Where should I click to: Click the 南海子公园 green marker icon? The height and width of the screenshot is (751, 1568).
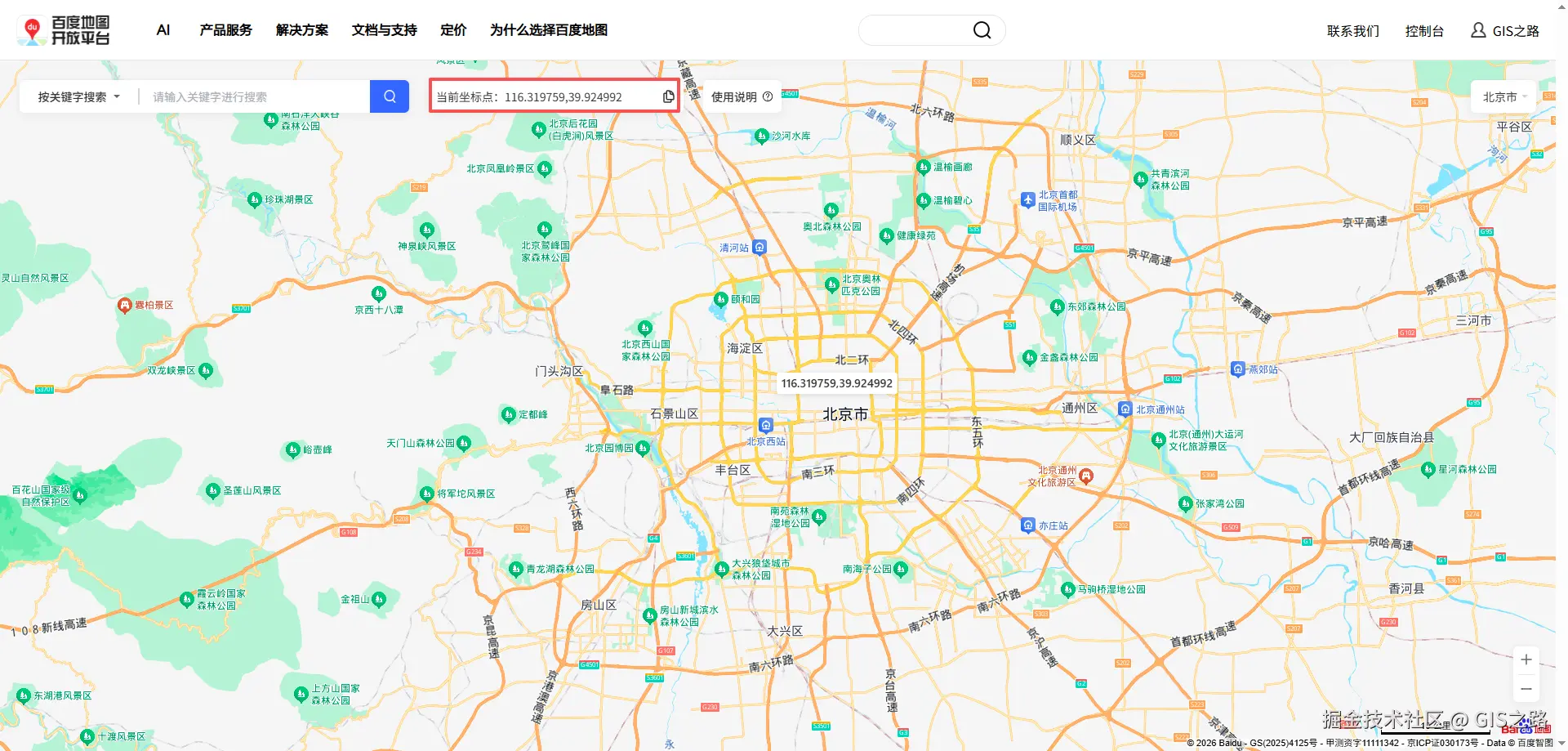pyautogui.click(x=901, y=569)
